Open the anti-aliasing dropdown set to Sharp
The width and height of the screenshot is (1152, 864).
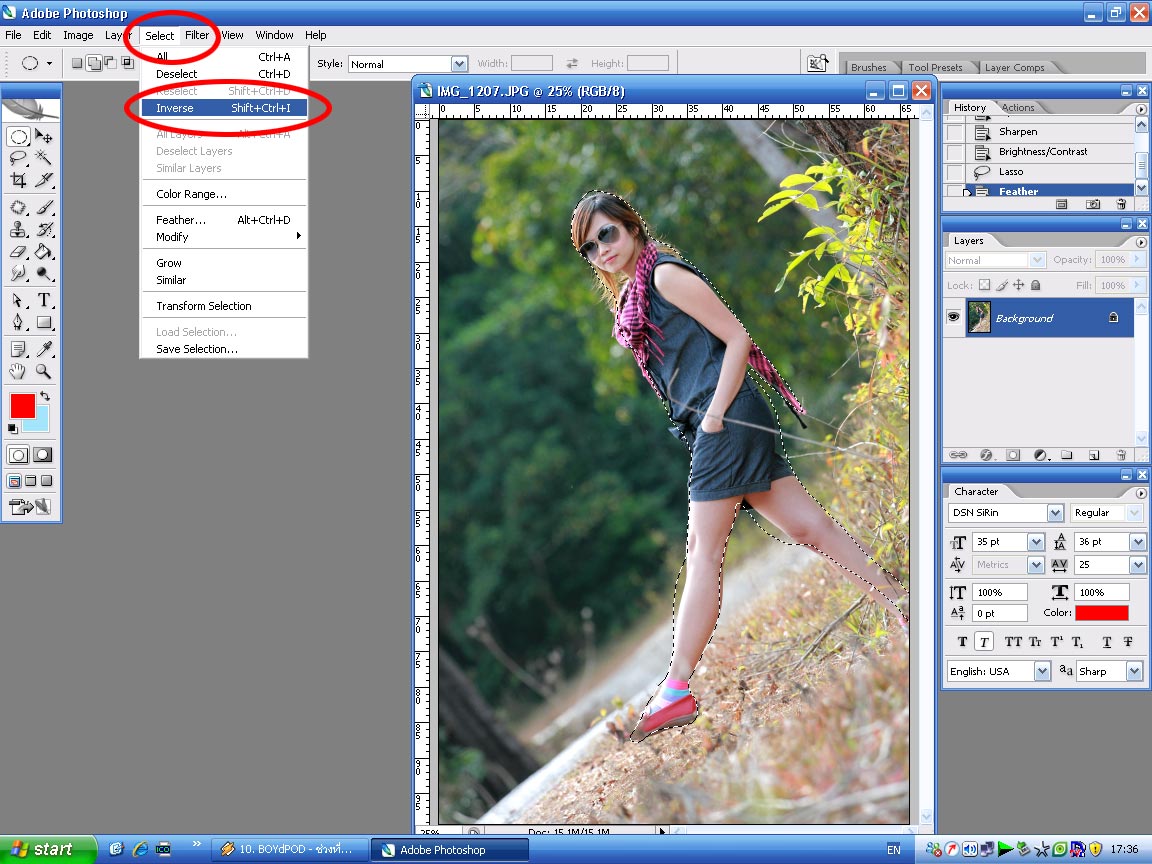pyautogui.click(x=1134, y=671)
